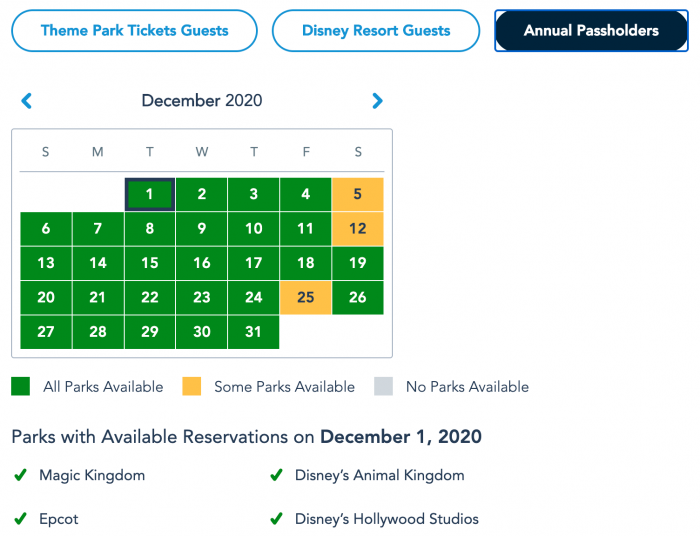
Task: Select the Annual Passholders tab
Action: [x=591, y=31]
